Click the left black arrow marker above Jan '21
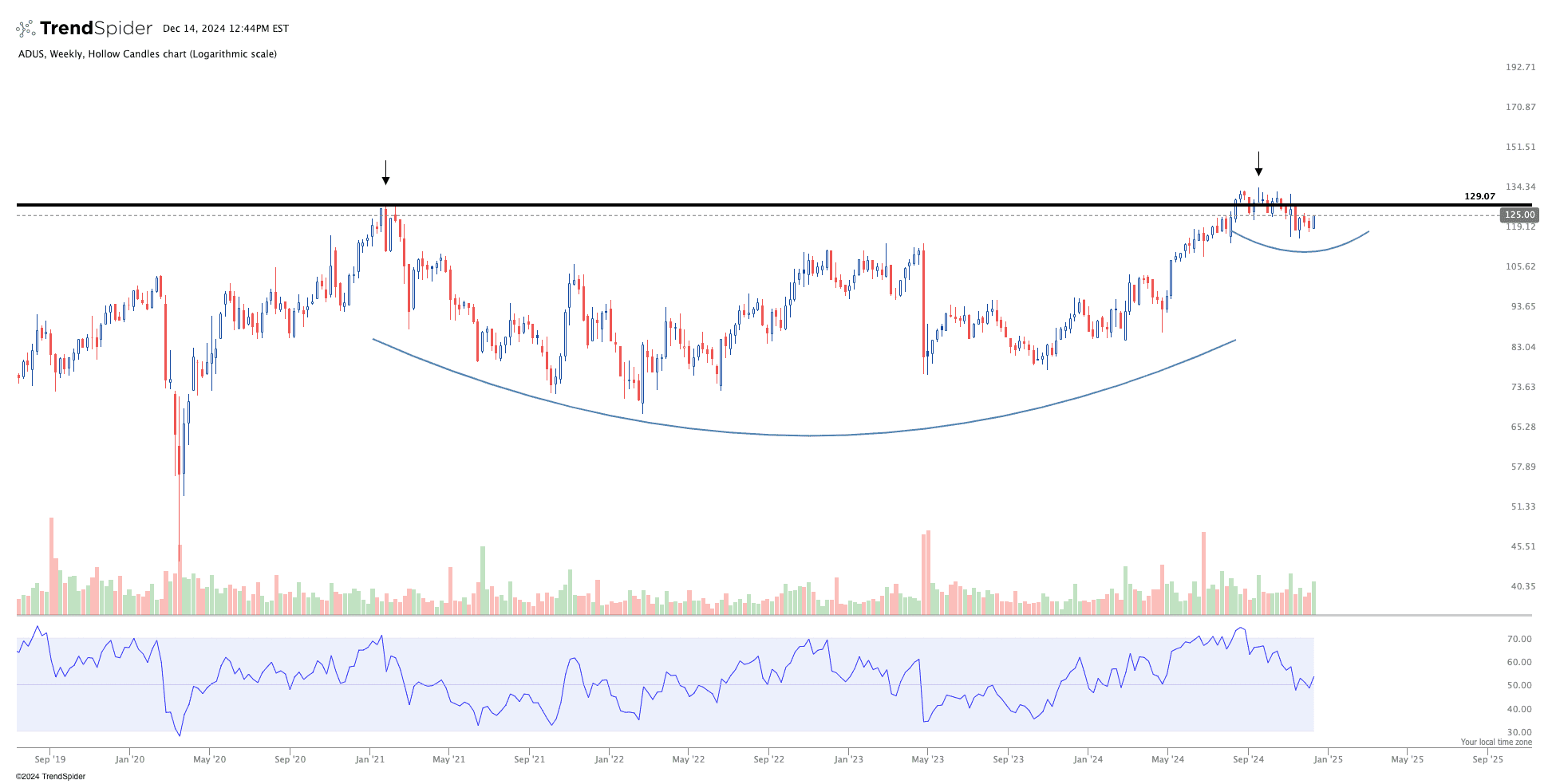1556x784 pixels. point(385,173)
